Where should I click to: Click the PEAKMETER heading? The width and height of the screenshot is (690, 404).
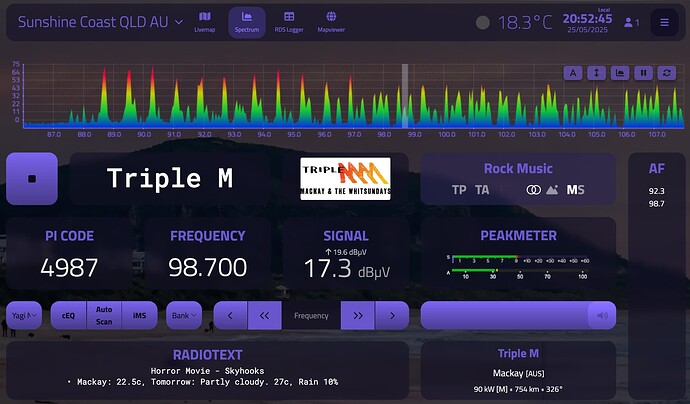pos(518,235)
